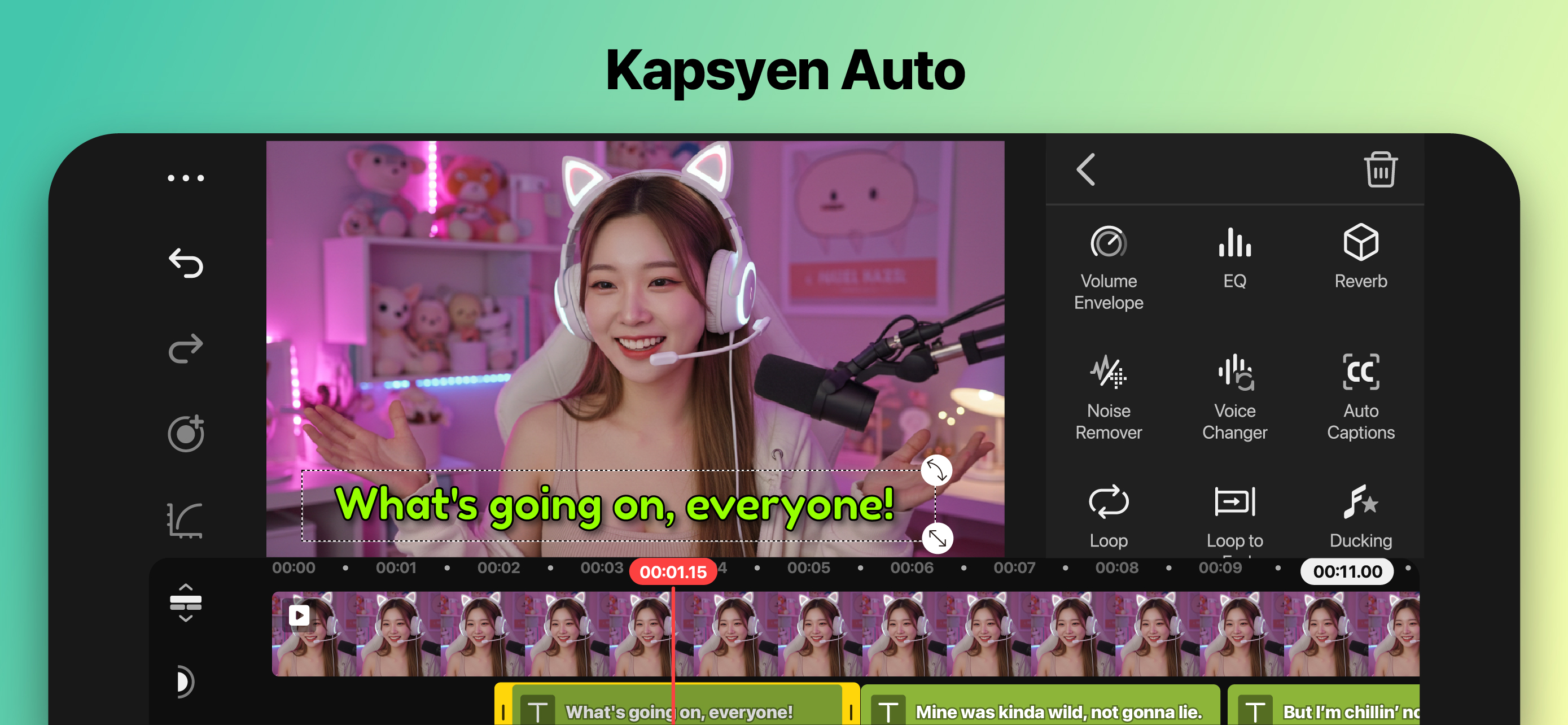Open the three-dot more menu
The image size is (1568, 725).
pos(186,178)
